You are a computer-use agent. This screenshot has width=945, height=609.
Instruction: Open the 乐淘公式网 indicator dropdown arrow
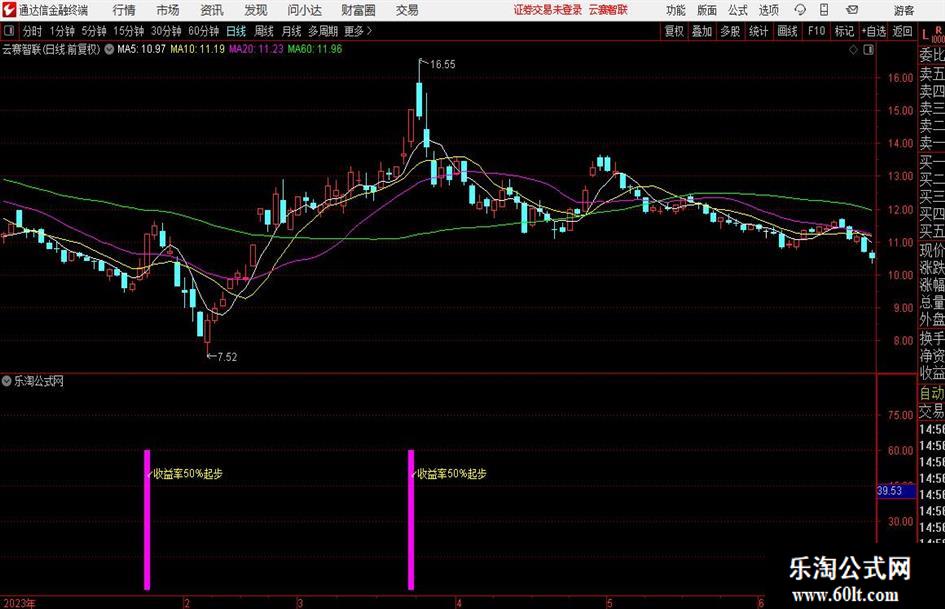[x=7, y=381]
